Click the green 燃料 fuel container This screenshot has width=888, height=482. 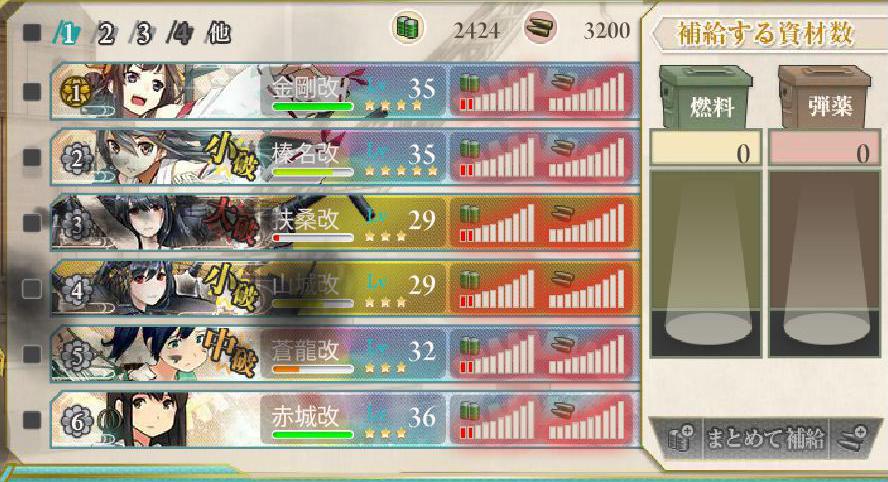click(706, 96)
